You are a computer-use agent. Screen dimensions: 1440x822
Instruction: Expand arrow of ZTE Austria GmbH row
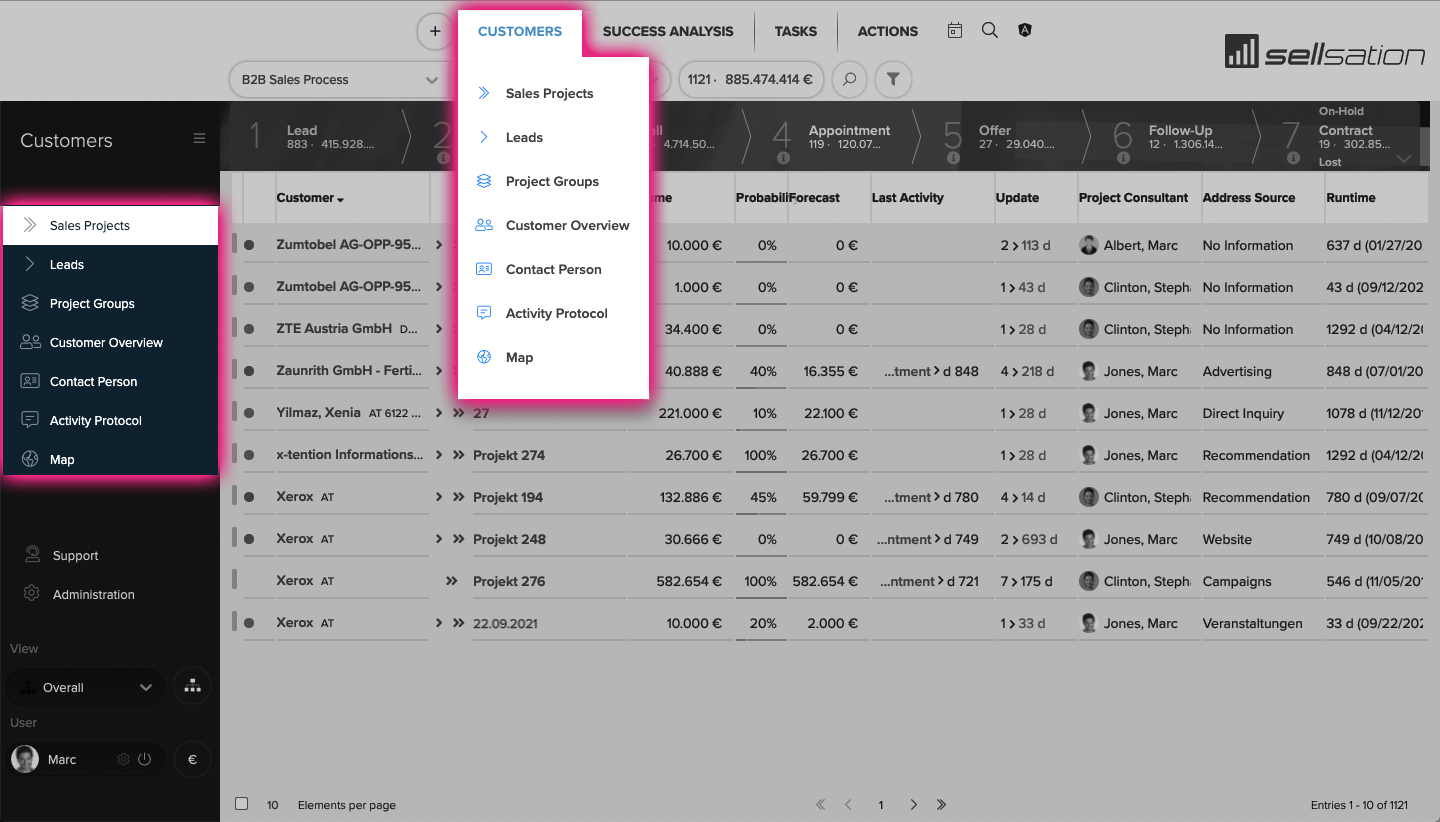coord(439,329)
